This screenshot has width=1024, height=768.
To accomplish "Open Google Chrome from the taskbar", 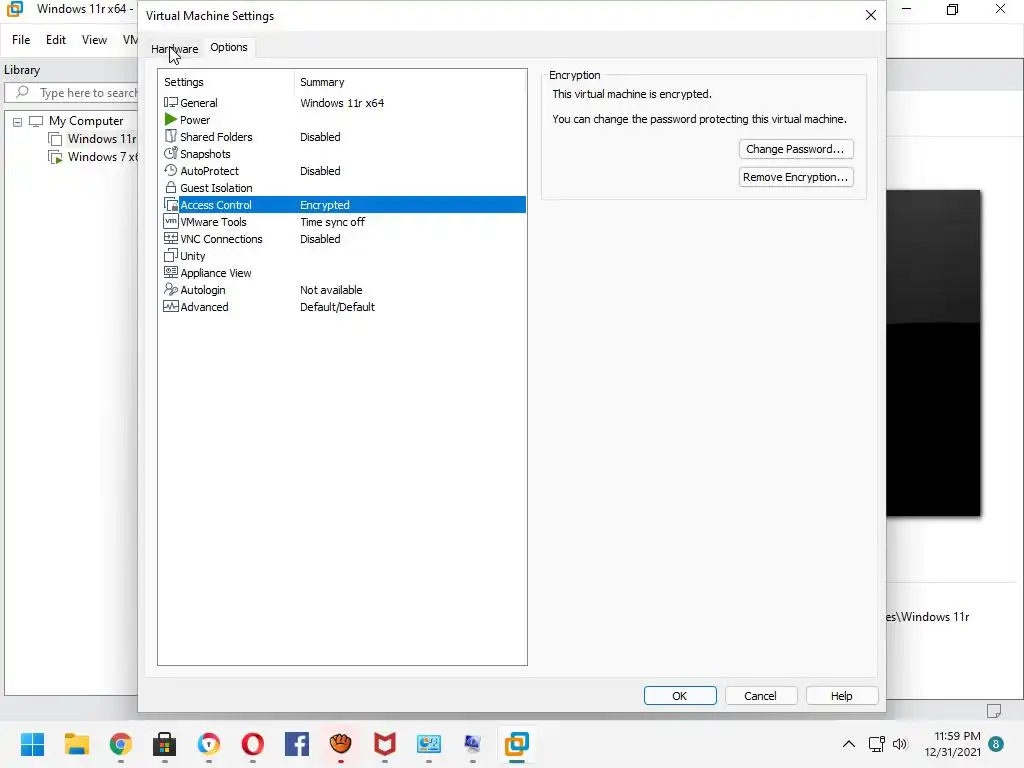I will [121, 744].
